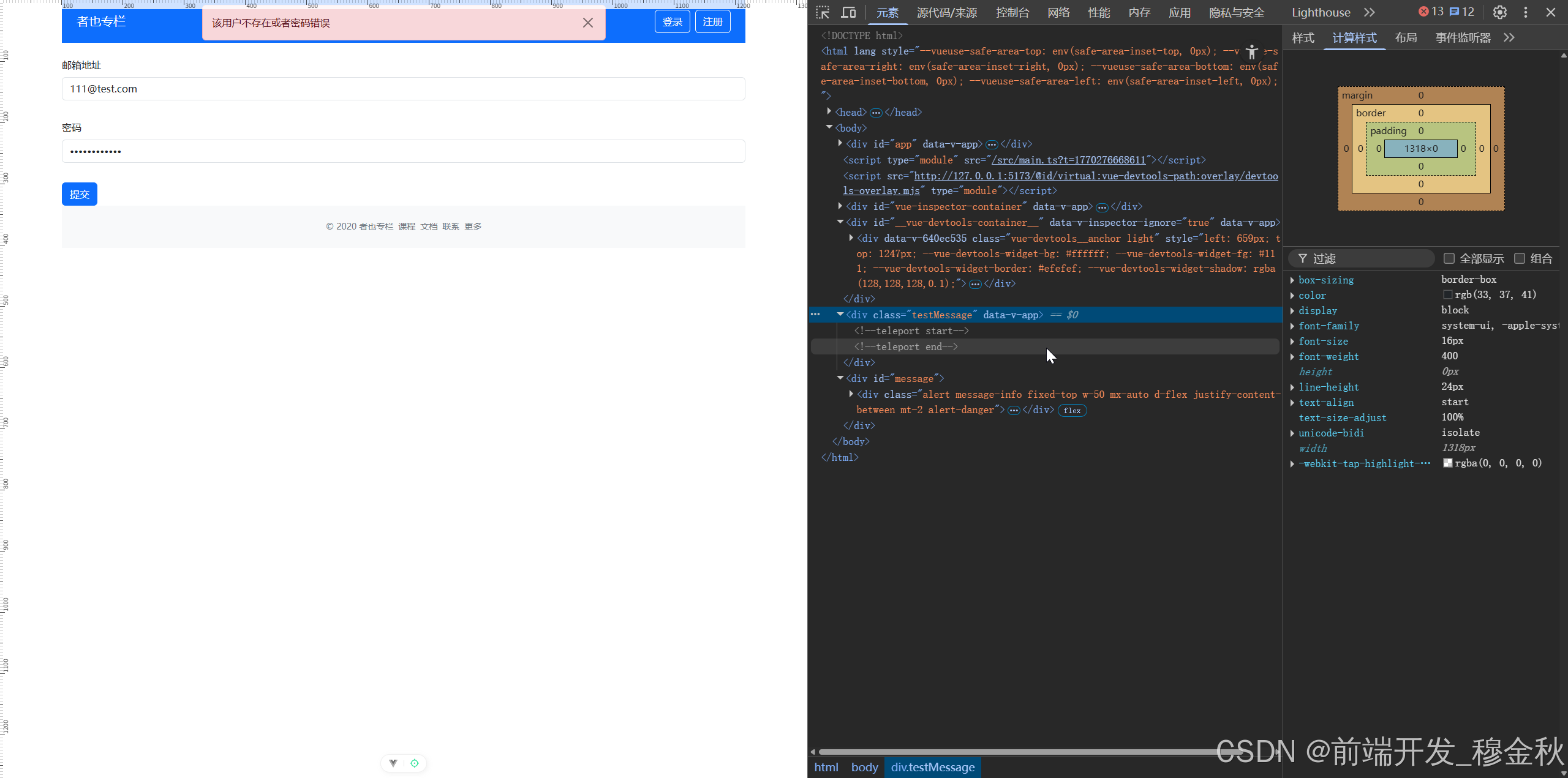Screen dimensions: 1568x778
Task: Collapse the body element node
Action: pos(829,127)
